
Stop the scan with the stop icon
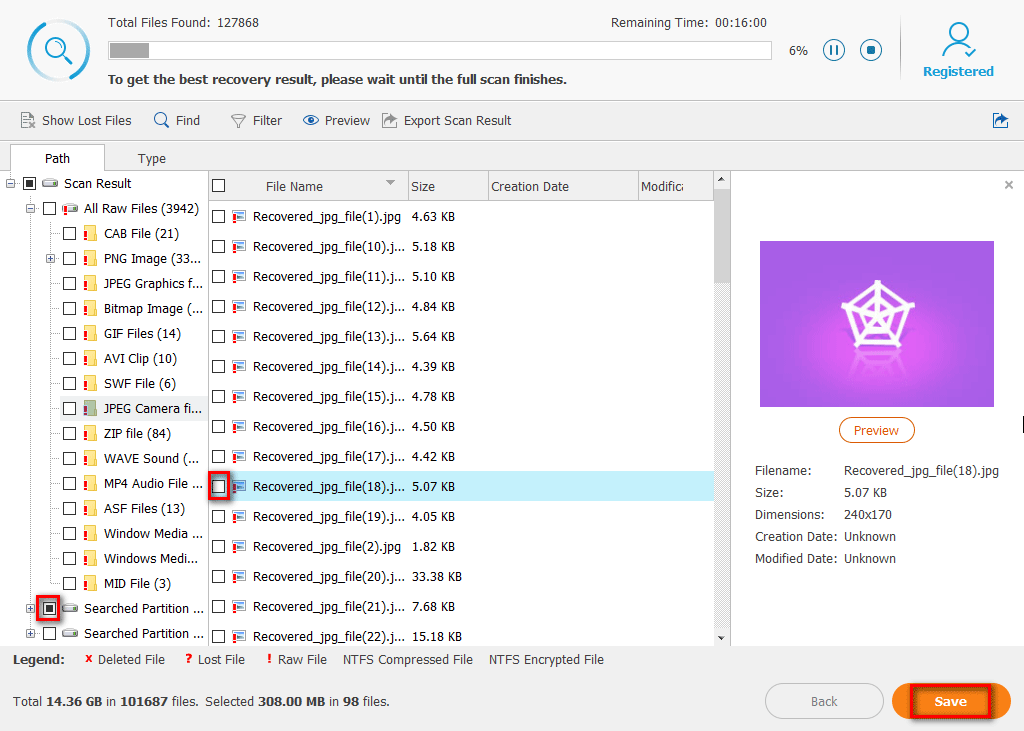click(871, 50)
